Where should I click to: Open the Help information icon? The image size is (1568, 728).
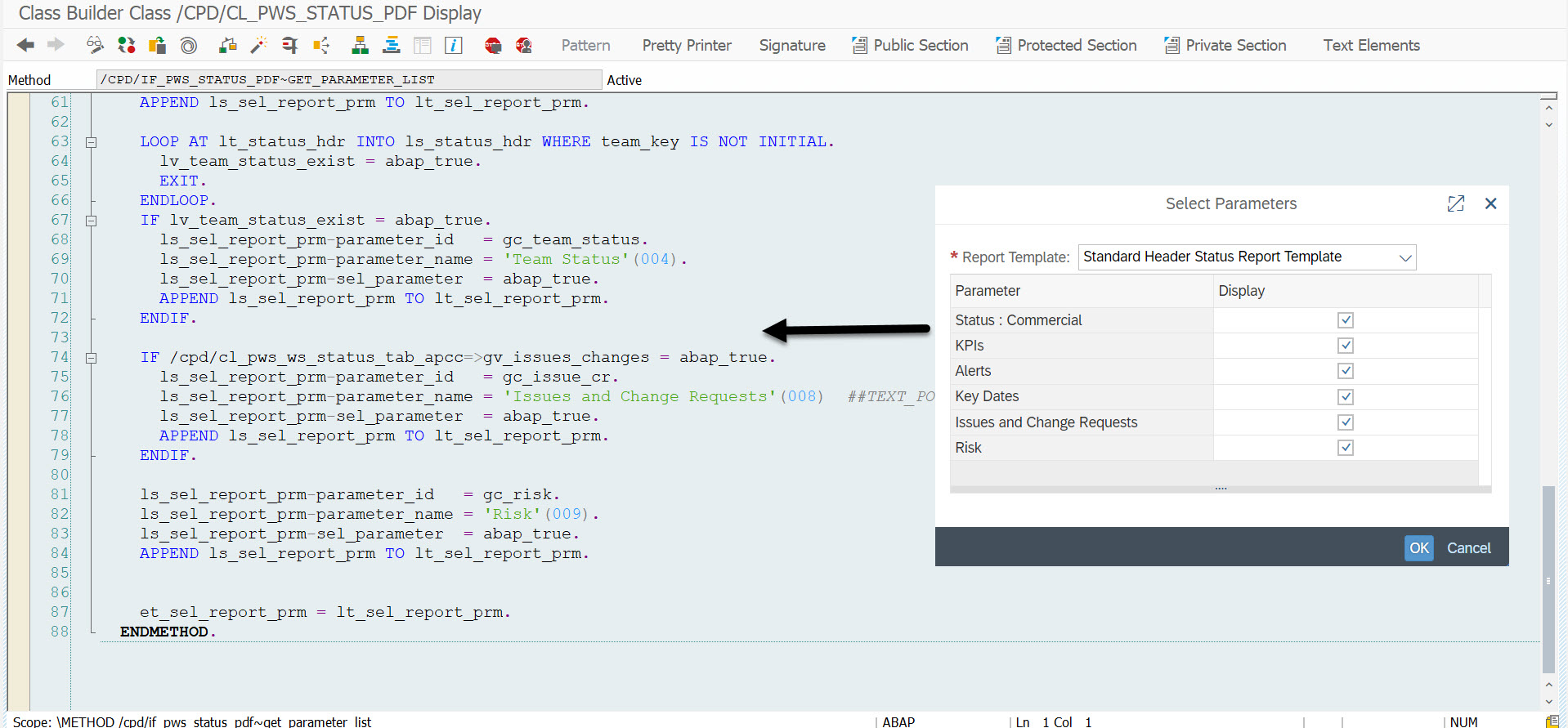[x=454, y=45]
